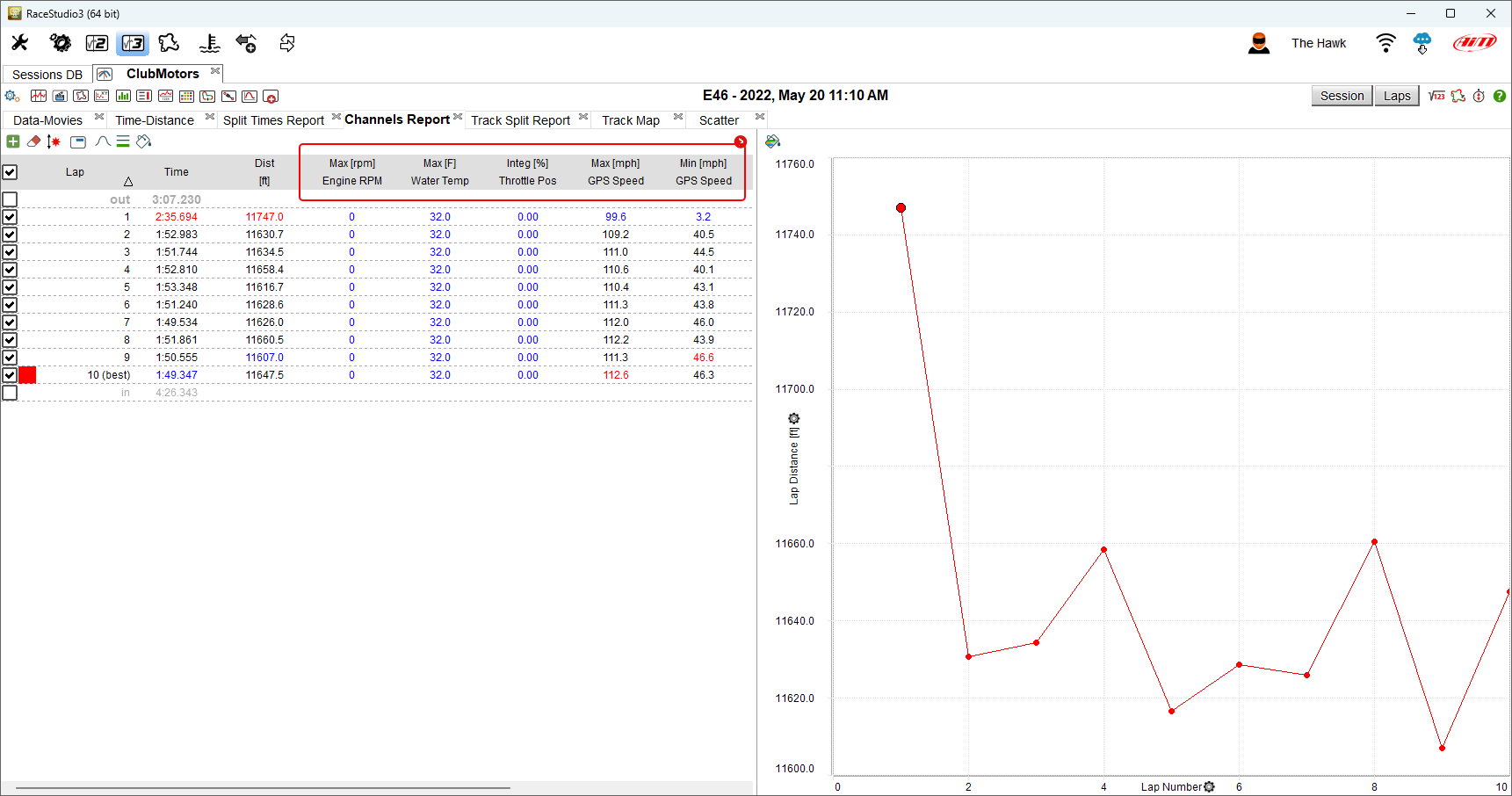Open the water temperature icon in the top toolbar
The width and height of the screenshot is (1512, 796).
click(x=209, y=43)
